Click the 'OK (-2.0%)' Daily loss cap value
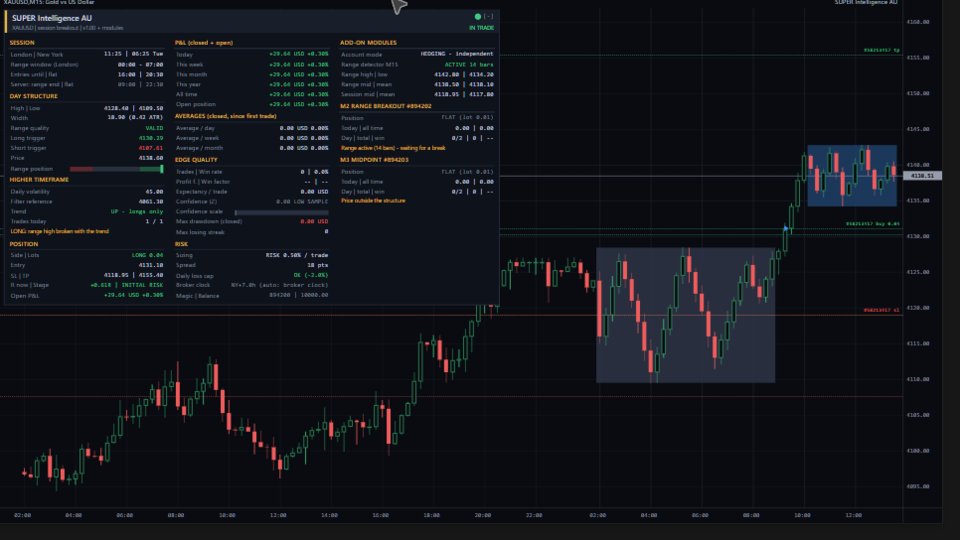 310,276
